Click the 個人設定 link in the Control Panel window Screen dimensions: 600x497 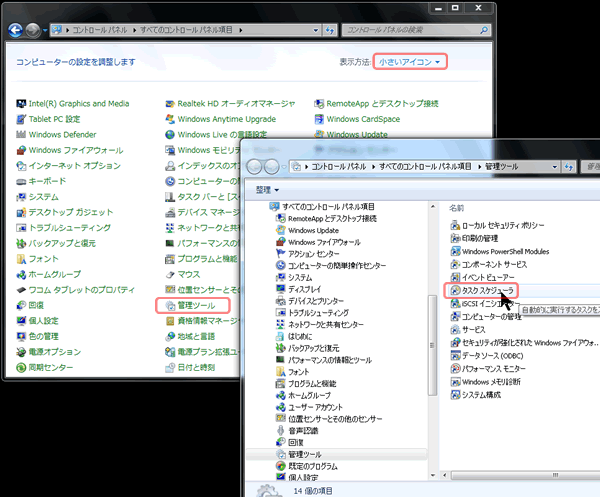pyautogui.click(x=44, y=321)
